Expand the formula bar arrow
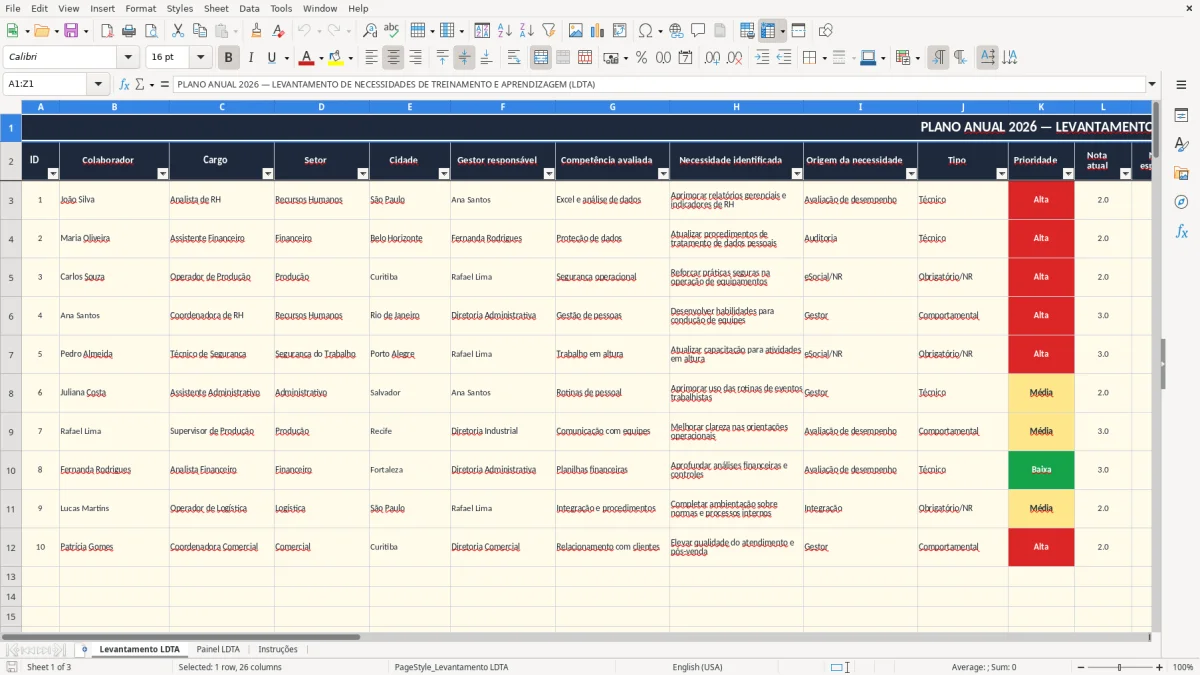 [x=1152, y=85]
